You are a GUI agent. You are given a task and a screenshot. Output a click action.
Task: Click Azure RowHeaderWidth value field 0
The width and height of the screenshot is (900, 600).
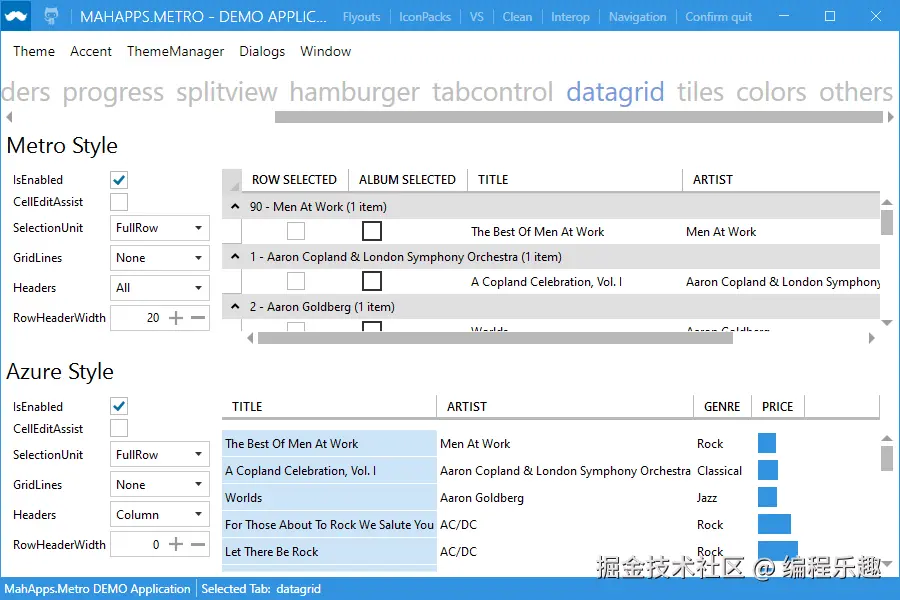[136, 544]
